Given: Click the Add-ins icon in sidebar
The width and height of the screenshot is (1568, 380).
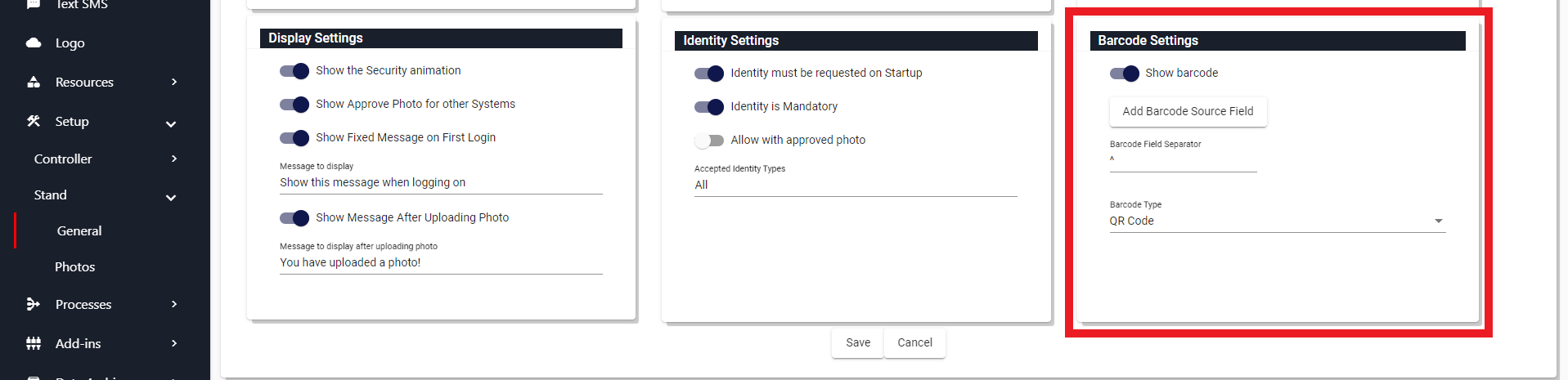Looking at the screenshot, I should tap(34, 343).
